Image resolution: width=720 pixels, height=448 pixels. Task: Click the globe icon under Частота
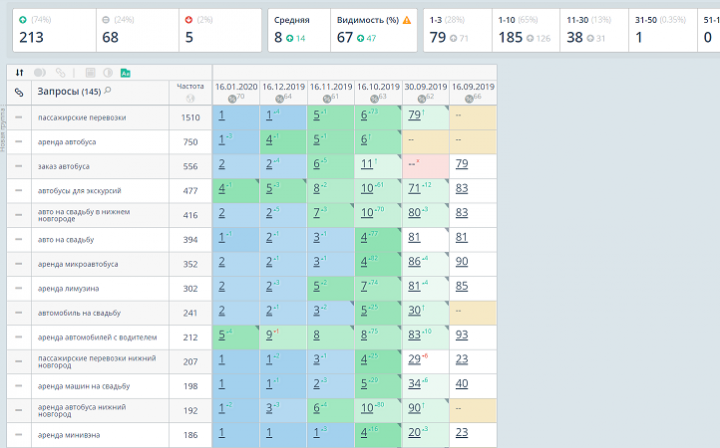[x=190, y=96]
